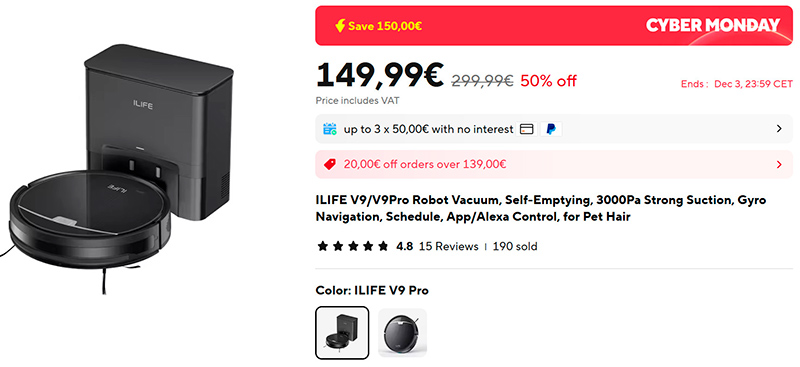Click the PayPal logo icon
Screen dimensions: 800x367
[x=551, y=129]
